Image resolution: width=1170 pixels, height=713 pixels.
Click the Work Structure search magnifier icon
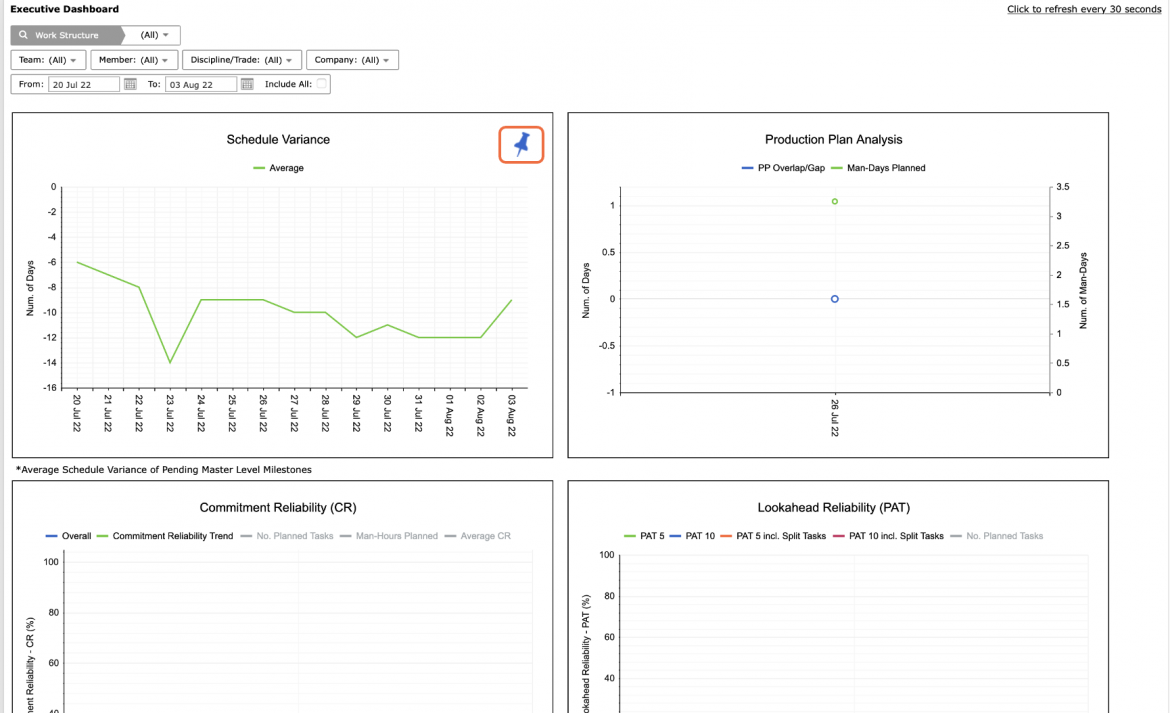[23, 35]
